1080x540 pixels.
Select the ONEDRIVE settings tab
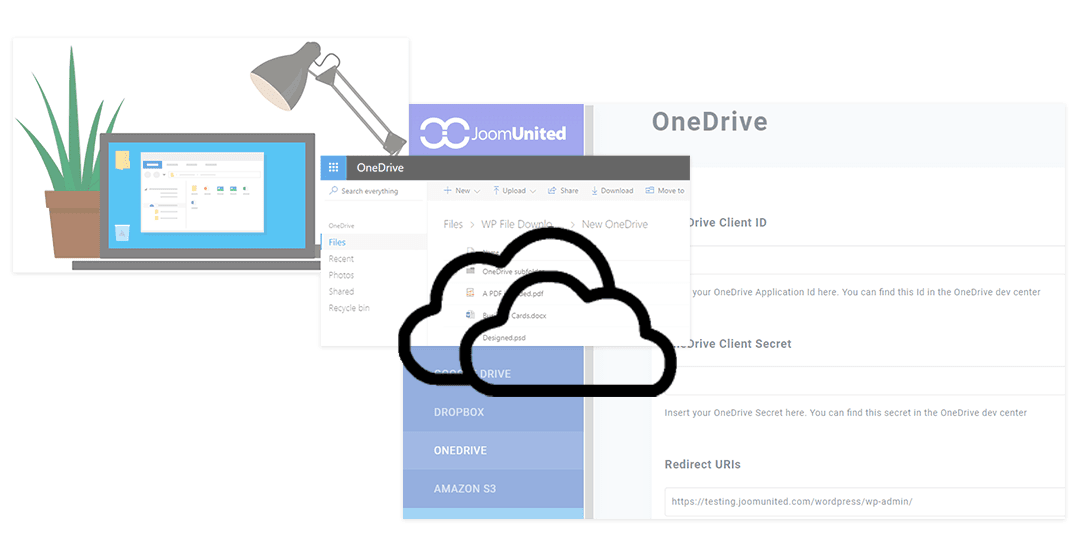460,451
